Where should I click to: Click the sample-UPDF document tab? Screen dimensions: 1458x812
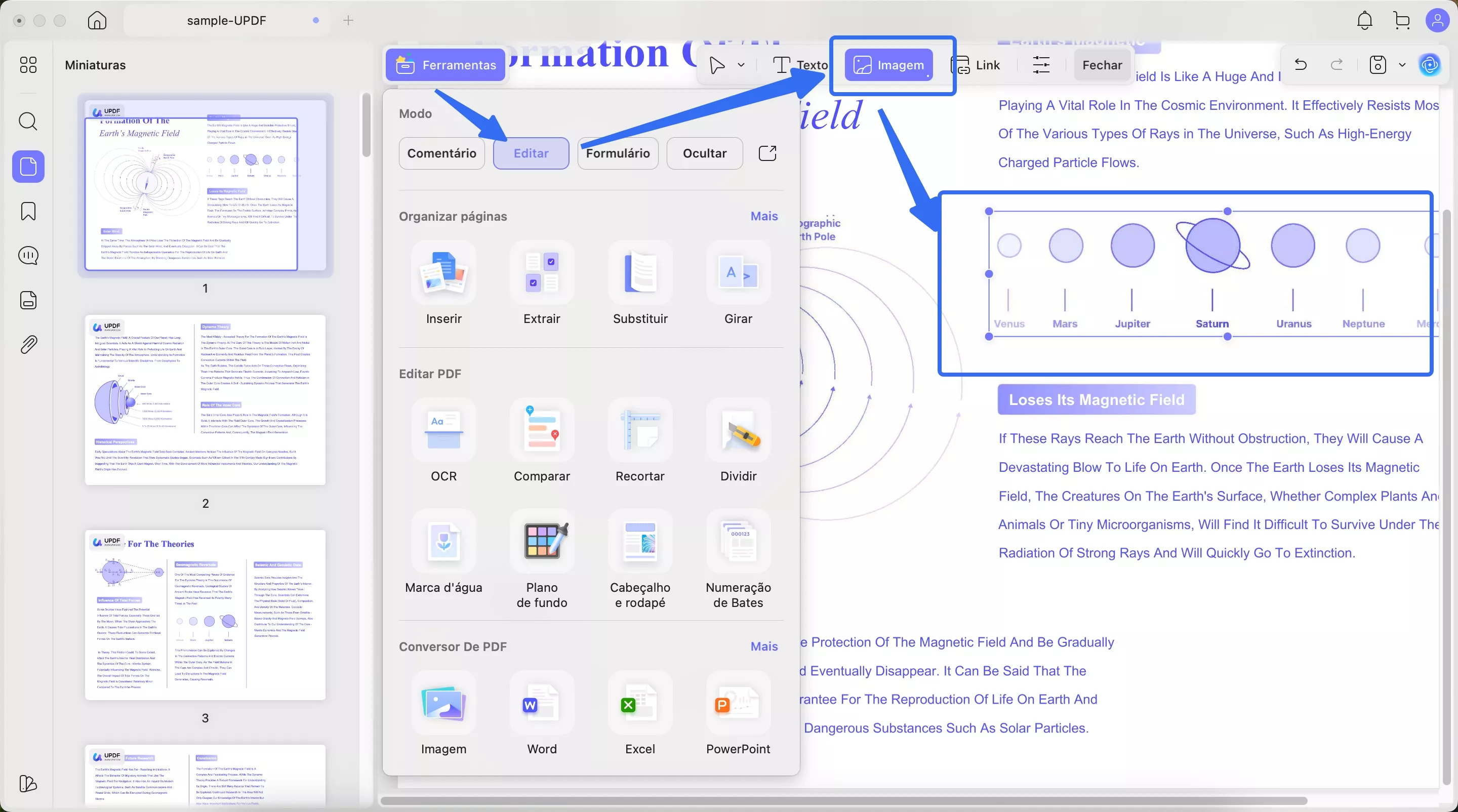[x=226, y=20]
